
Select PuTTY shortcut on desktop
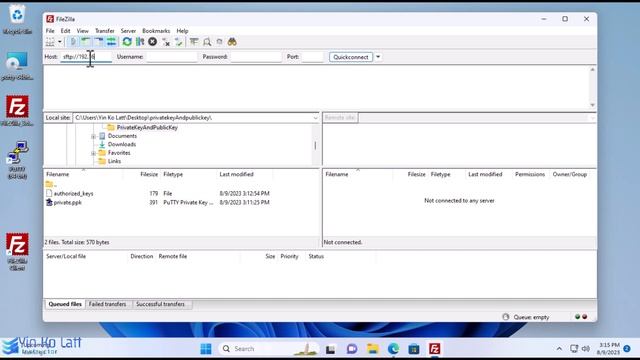tap(17, 160)
